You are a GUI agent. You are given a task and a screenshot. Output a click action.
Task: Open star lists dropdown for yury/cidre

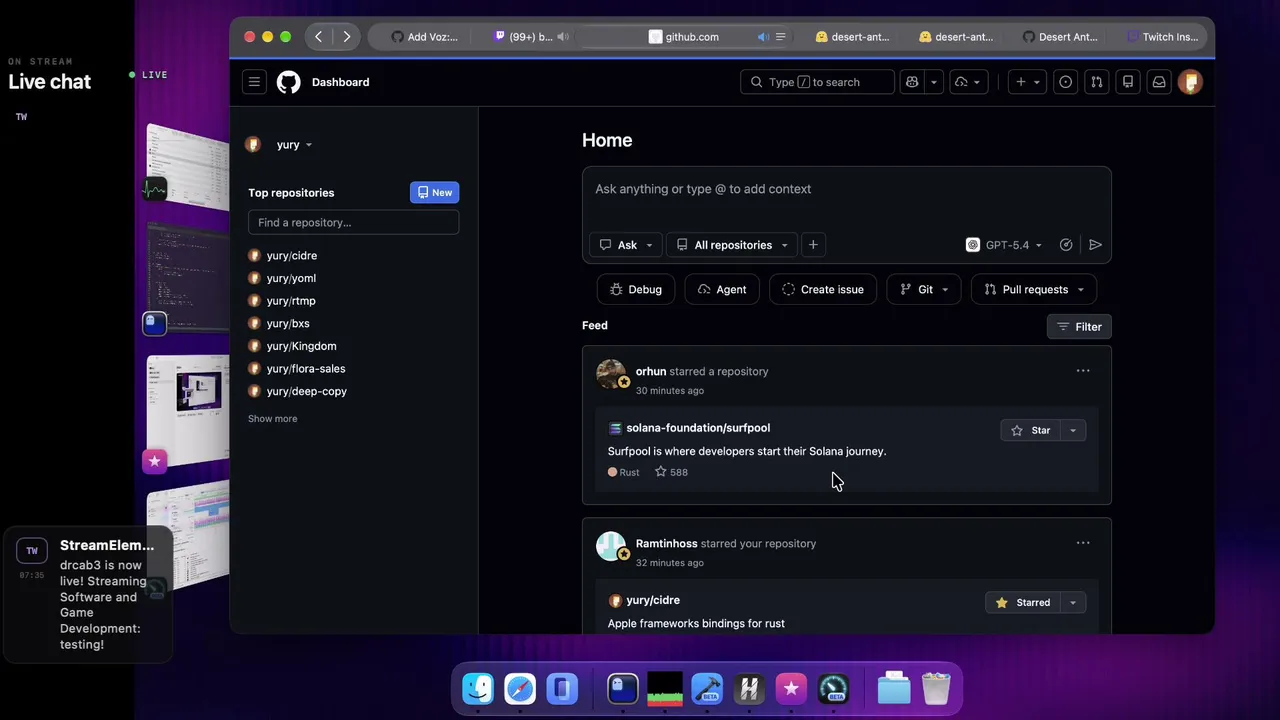pyautogui.click(x=1073, y=603)
